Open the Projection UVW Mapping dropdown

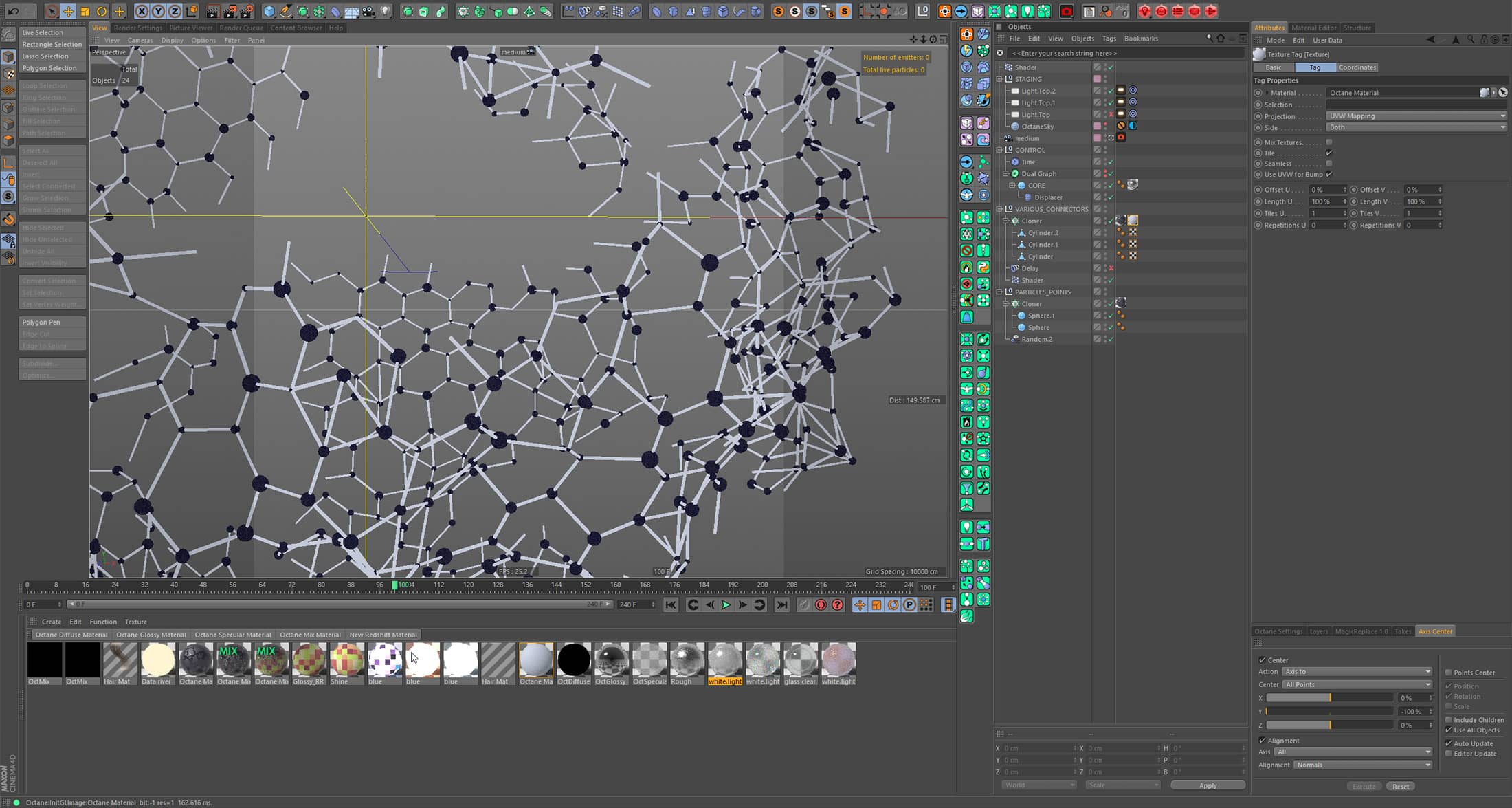pyautogui.click(x=1416, y=116)
